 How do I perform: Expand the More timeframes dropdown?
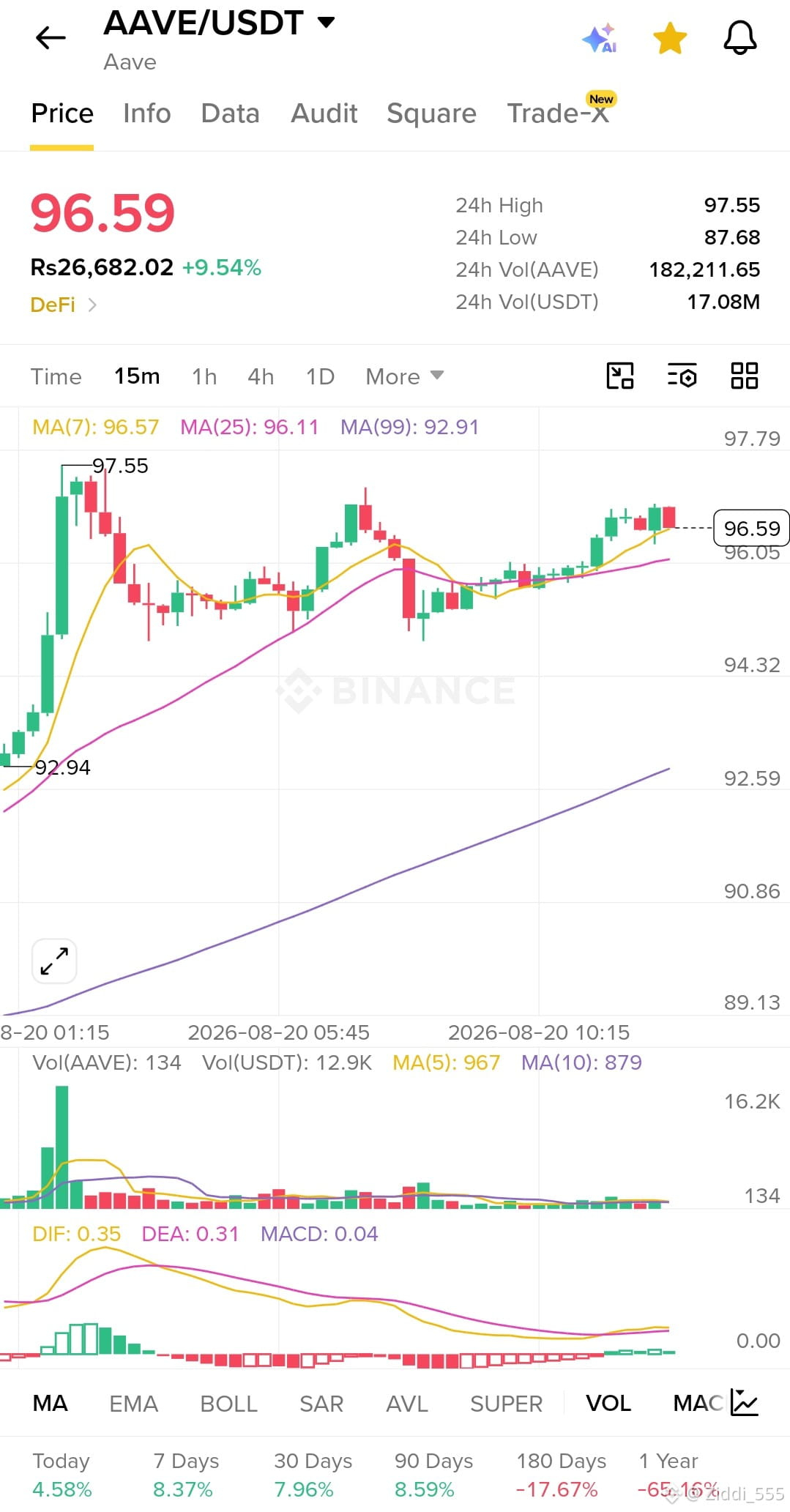pos(405,376)
